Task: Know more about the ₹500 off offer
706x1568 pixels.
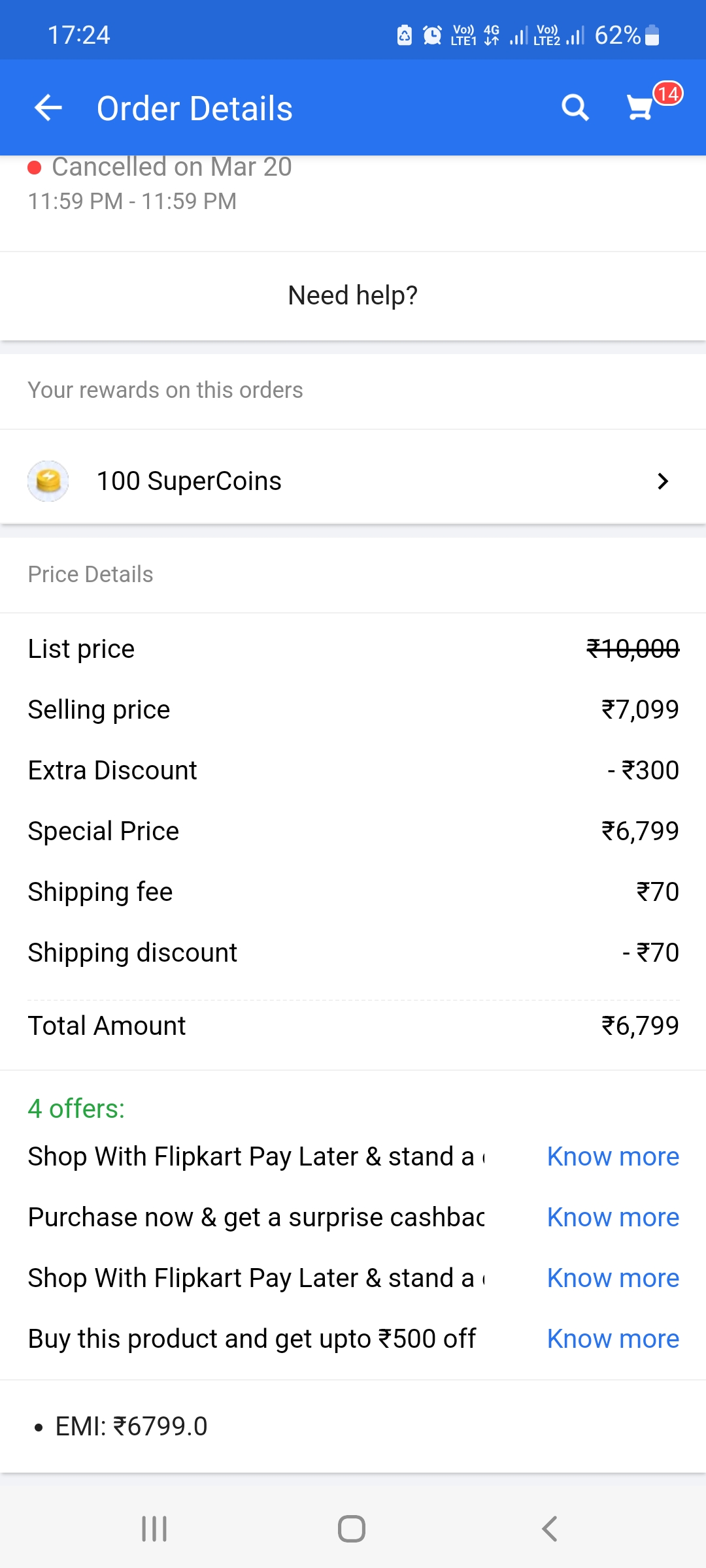Action: (x=613, y=1339)
